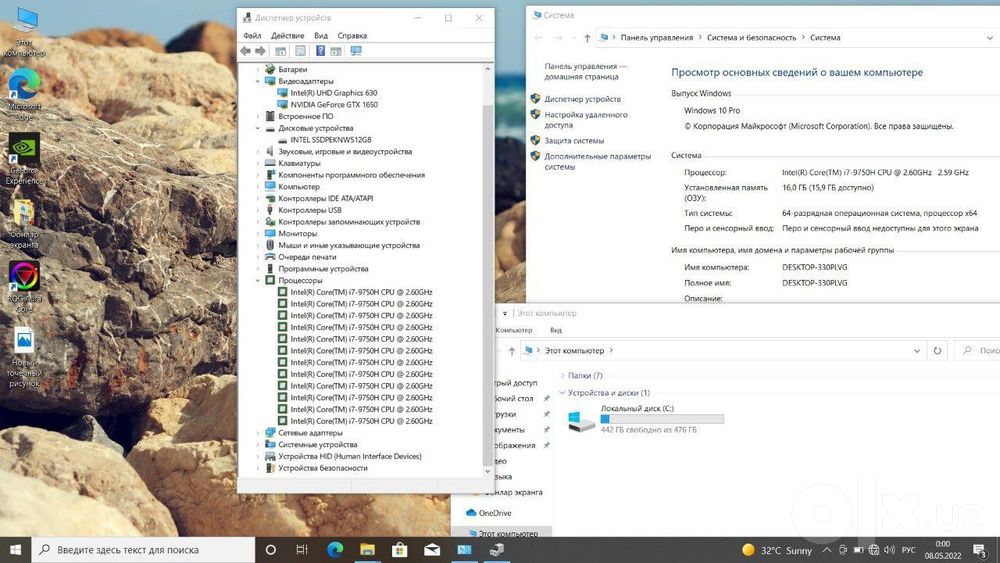Expand the Сетевые адаптеры node

point(258,433)
